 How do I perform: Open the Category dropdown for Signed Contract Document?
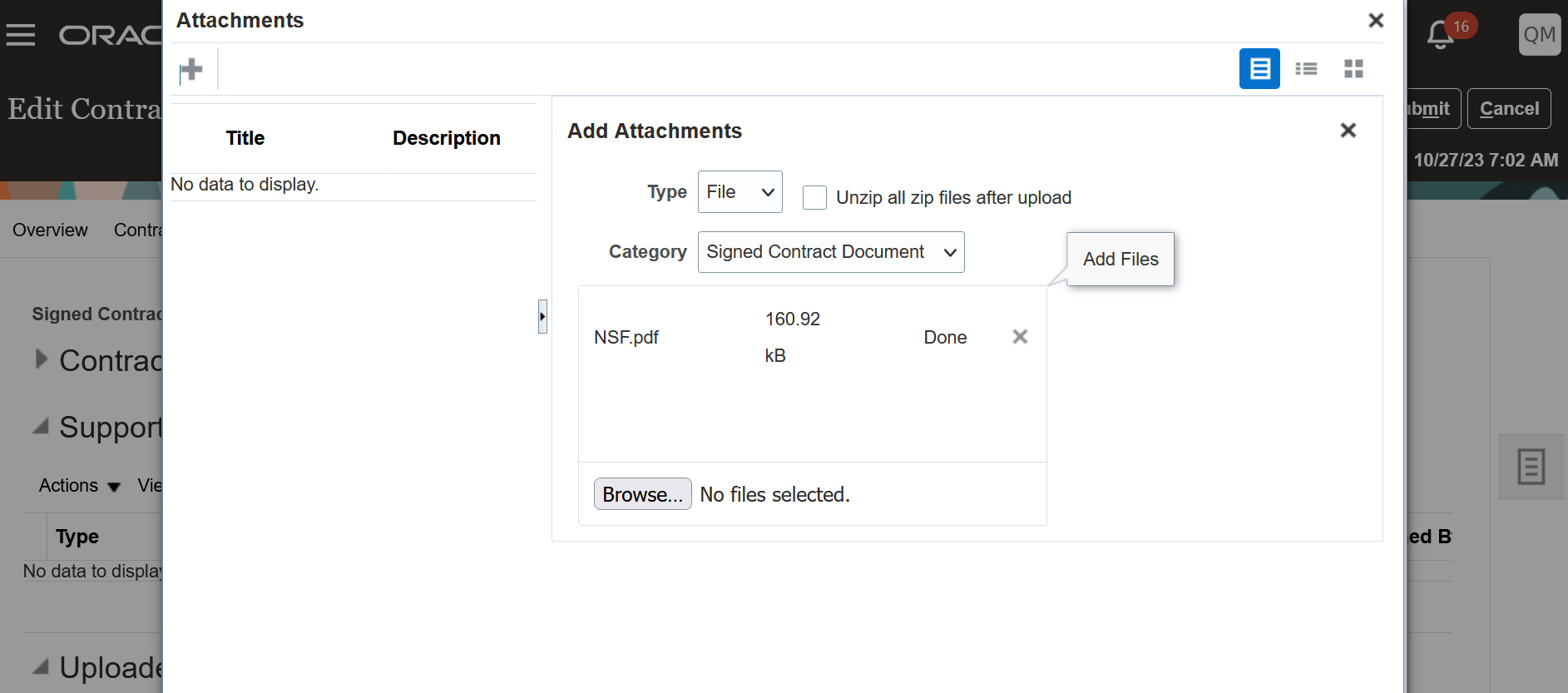[830, 252]
